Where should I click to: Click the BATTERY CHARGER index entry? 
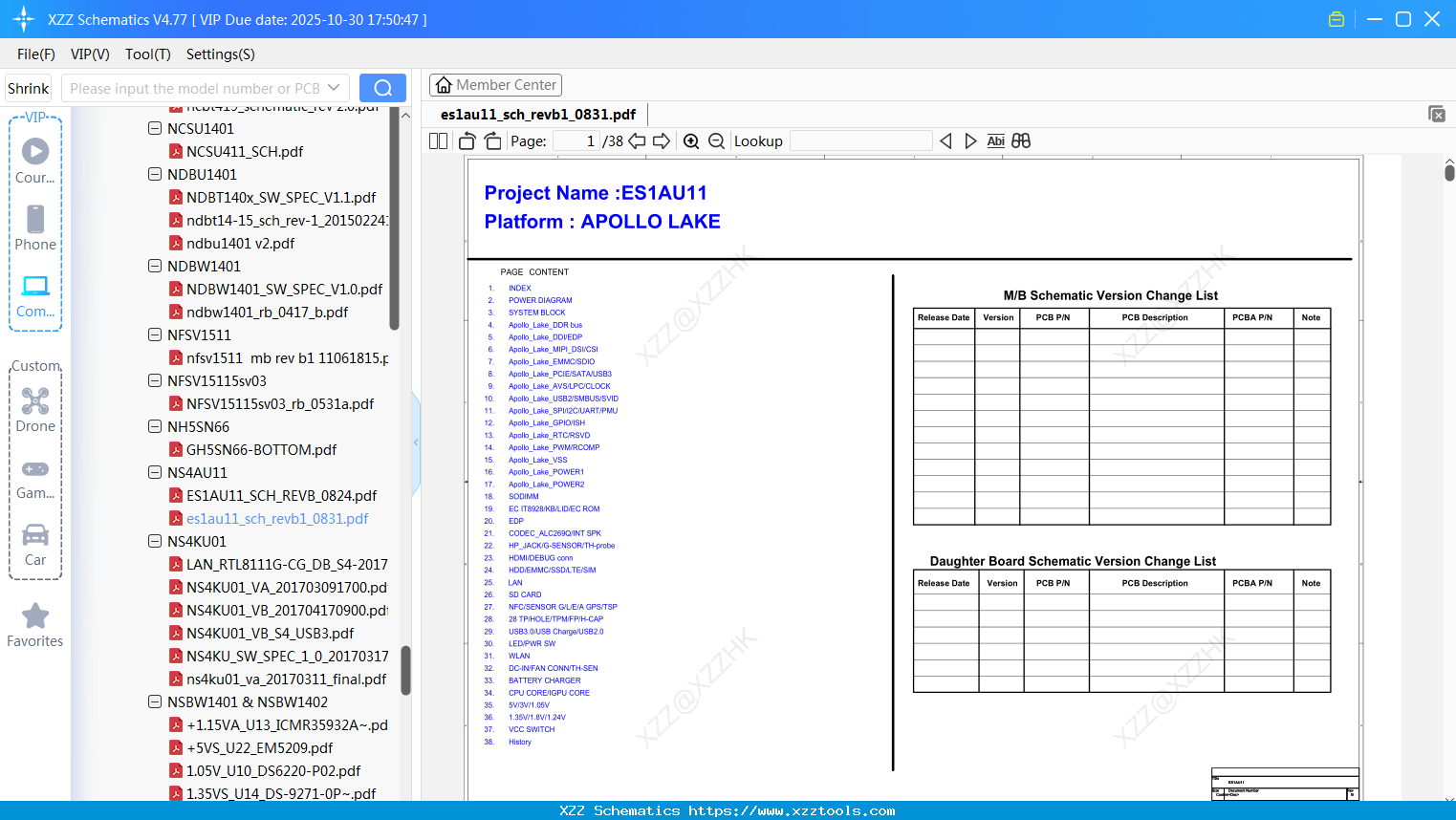pos(544,680)
